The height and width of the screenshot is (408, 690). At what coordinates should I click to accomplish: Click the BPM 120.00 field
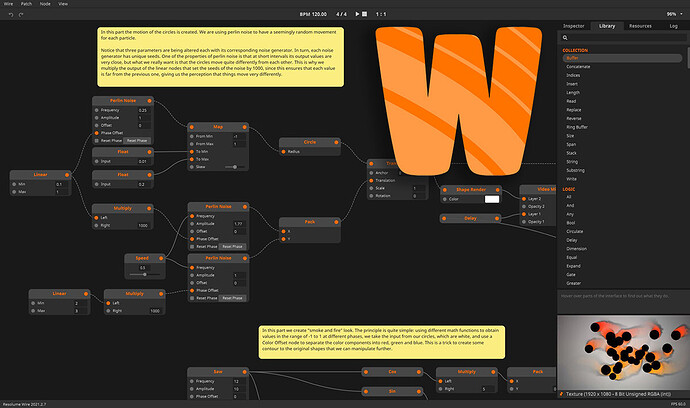313,14
